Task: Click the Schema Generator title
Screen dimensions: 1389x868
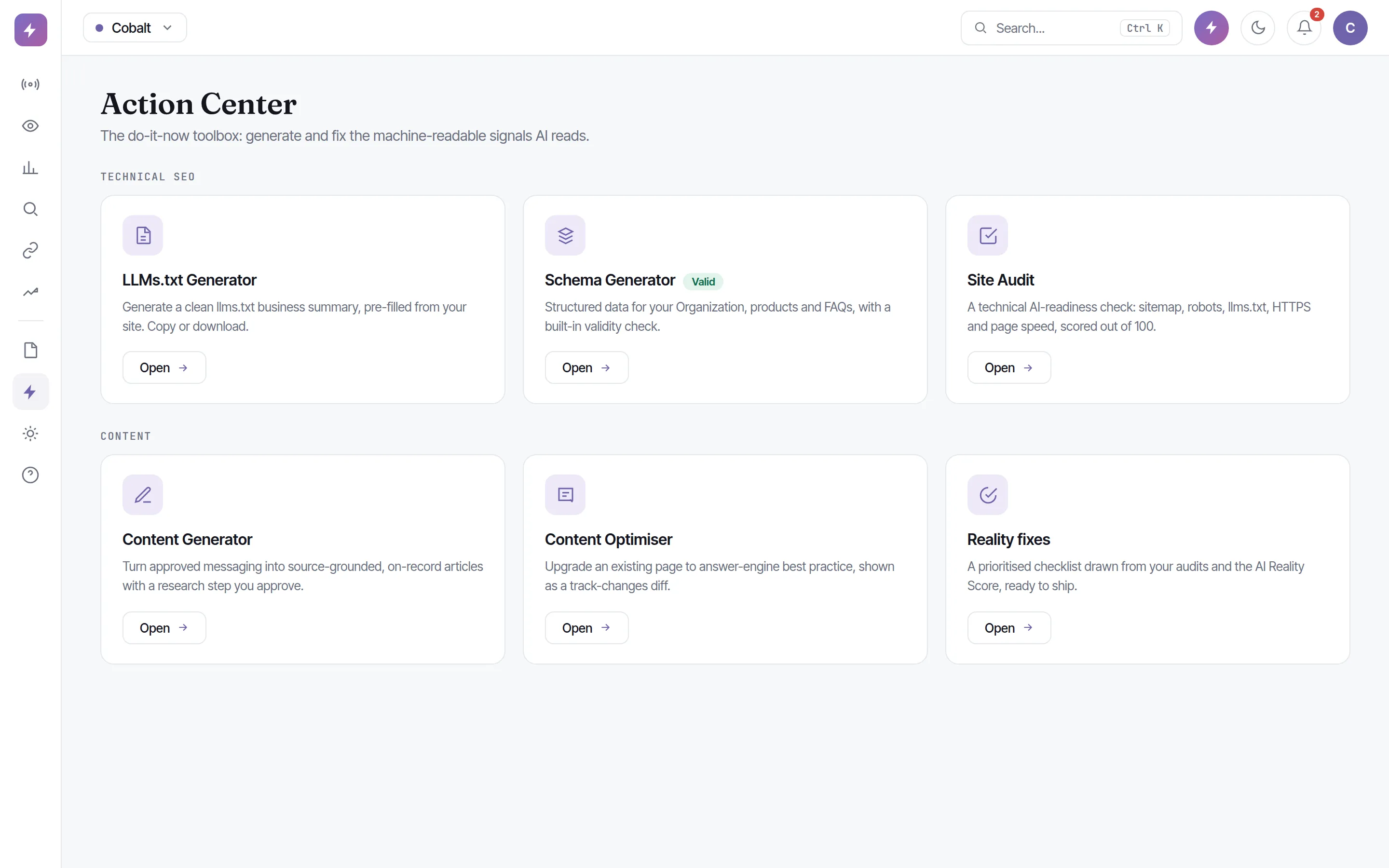Action: point(610,280)
